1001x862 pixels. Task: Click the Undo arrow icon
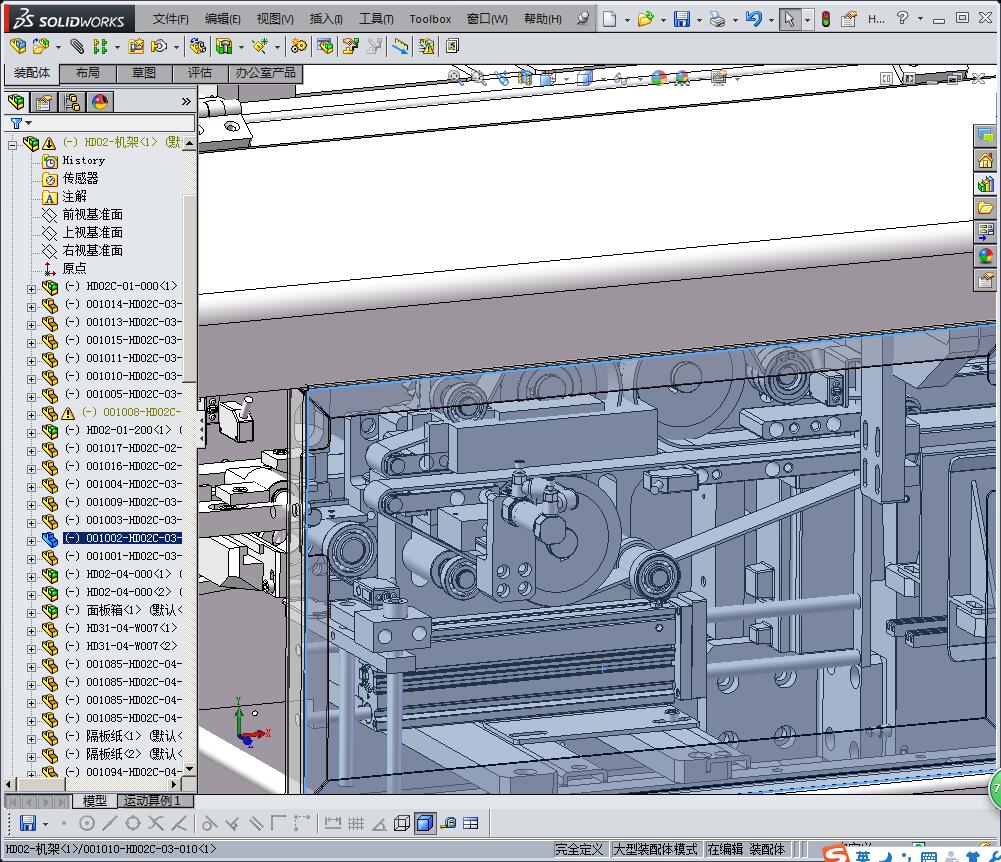pyautogui.click(x=754, y=19)
